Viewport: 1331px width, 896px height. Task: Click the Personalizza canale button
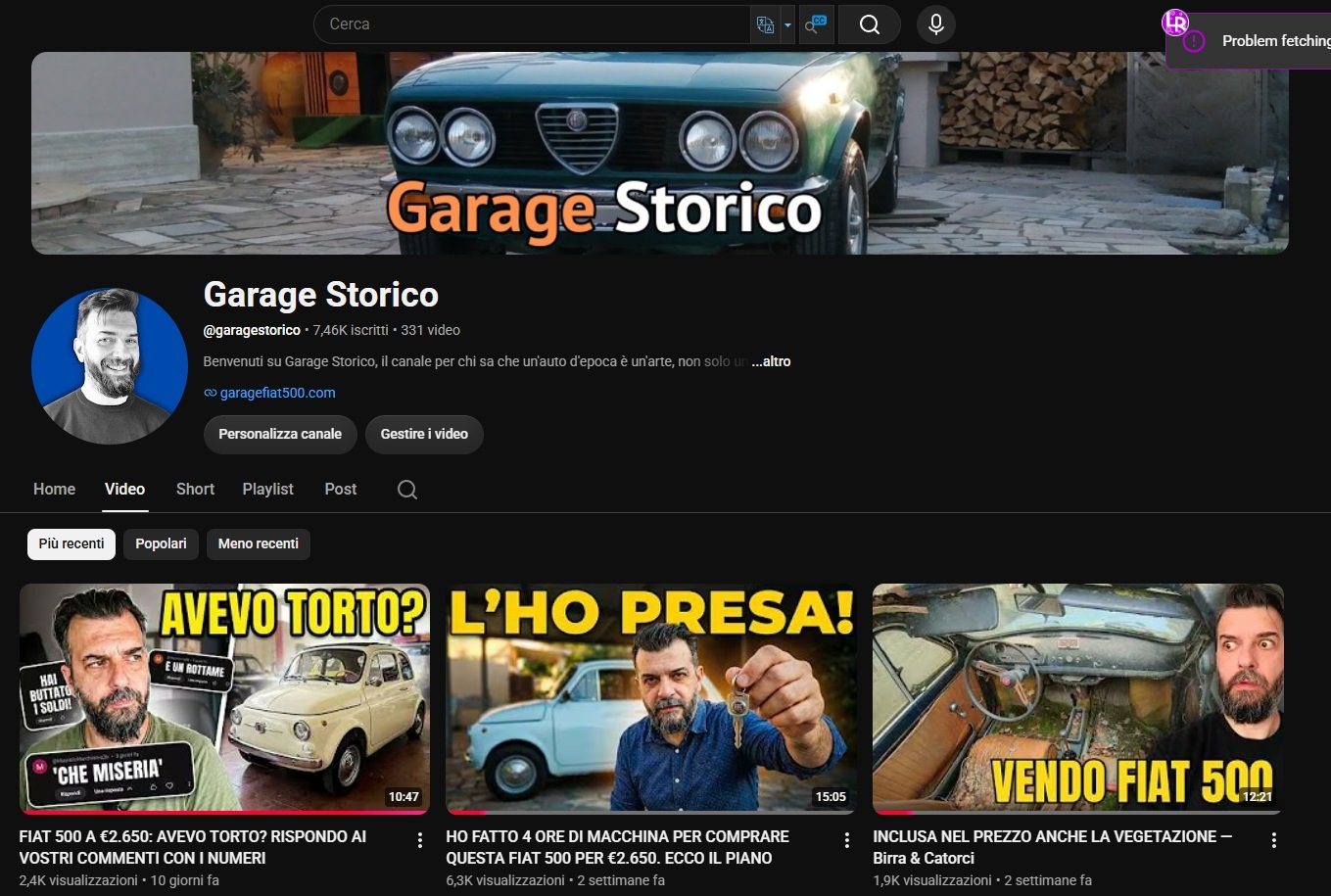pos(280,434)
